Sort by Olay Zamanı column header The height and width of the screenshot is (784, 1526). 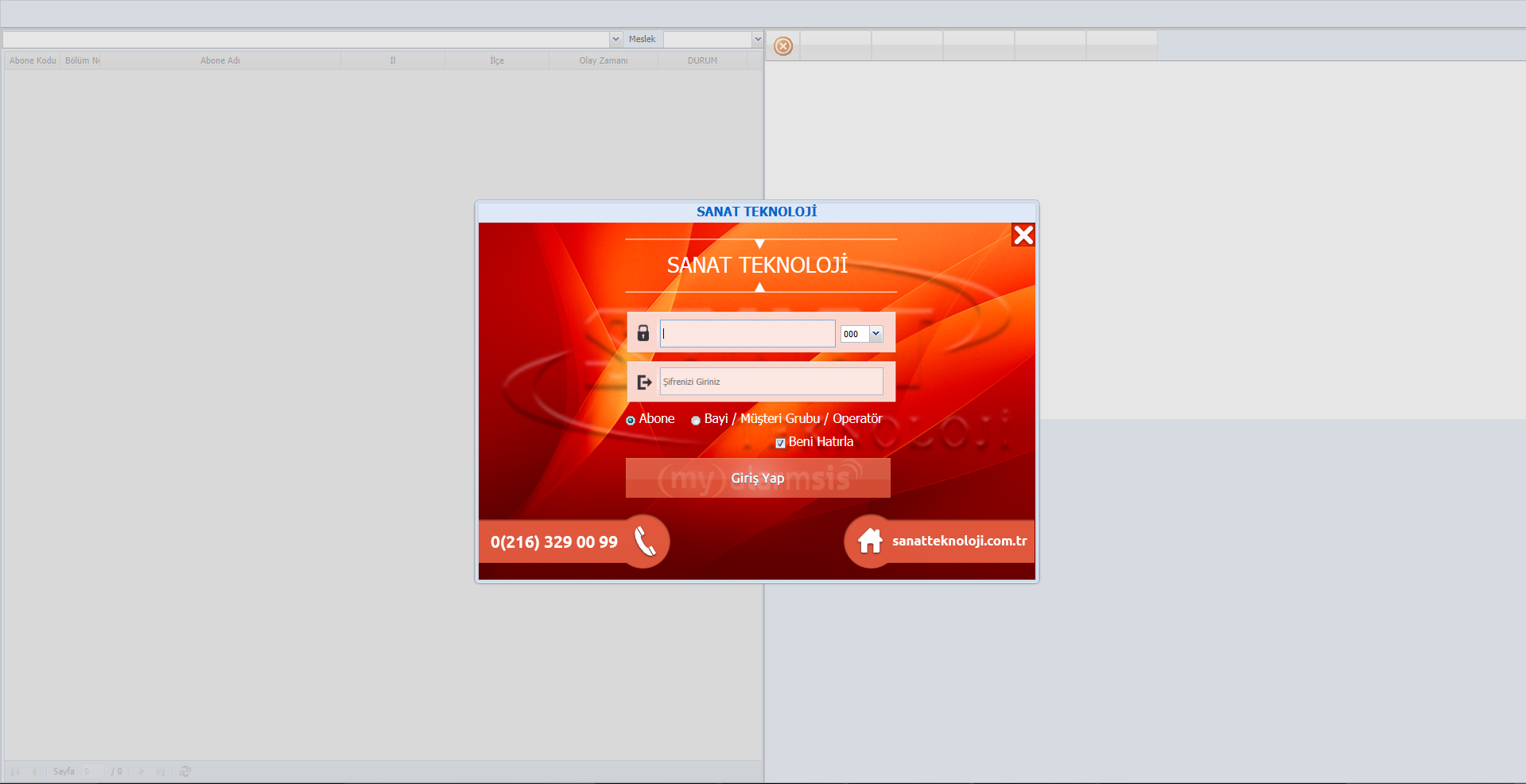point(604,60)
